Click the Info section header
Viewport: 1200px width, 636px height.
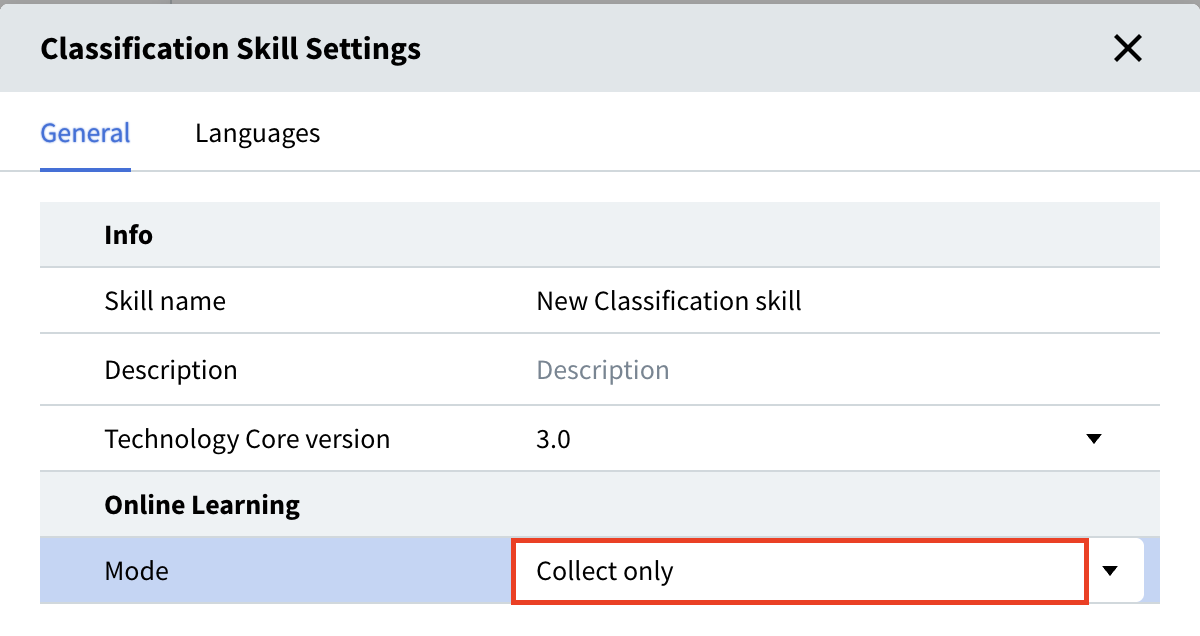(129, 235)
